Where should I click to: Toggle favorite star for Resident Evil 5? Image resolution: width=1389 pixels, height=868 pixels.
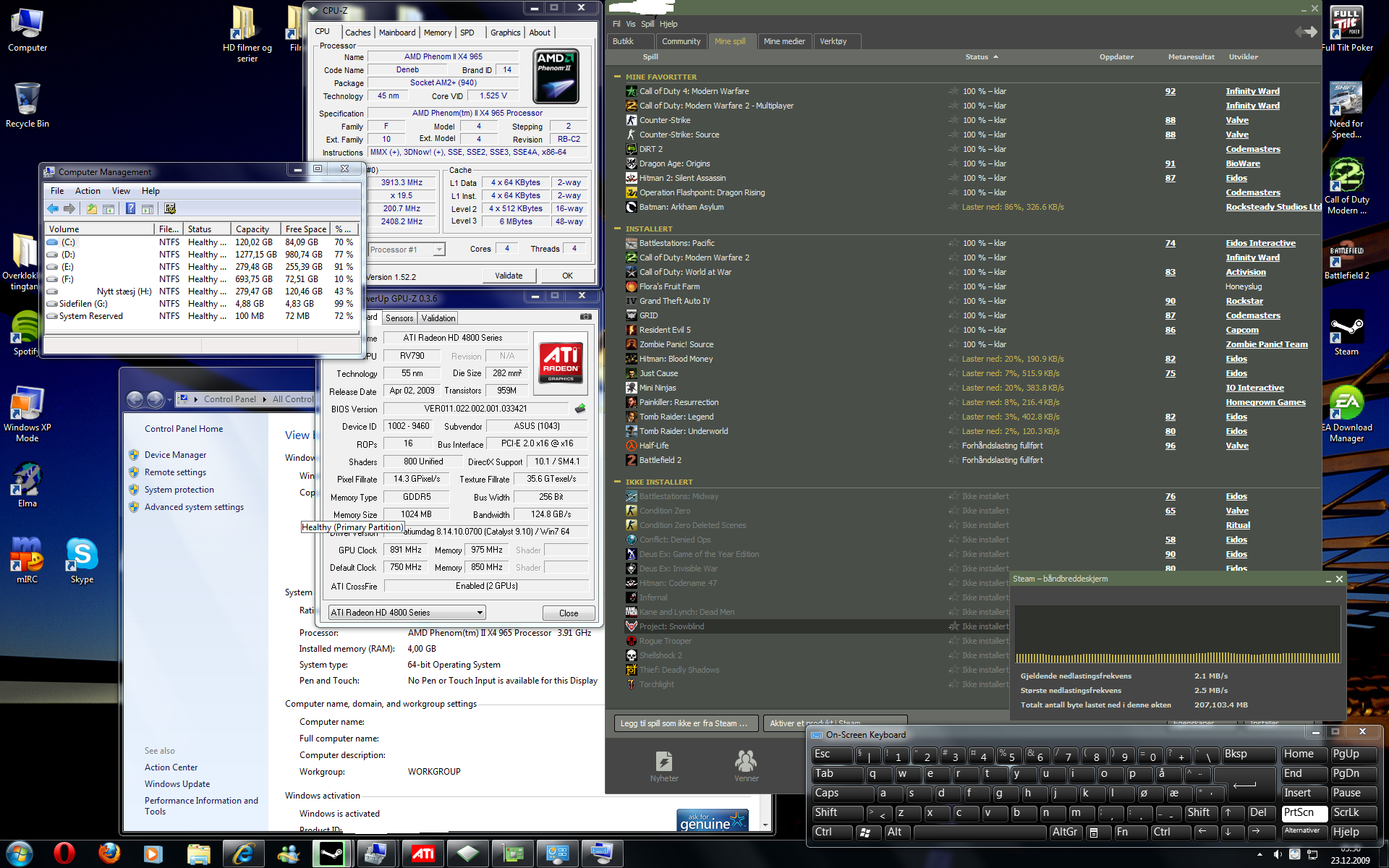pyautogui.click(x=953, y=330)
